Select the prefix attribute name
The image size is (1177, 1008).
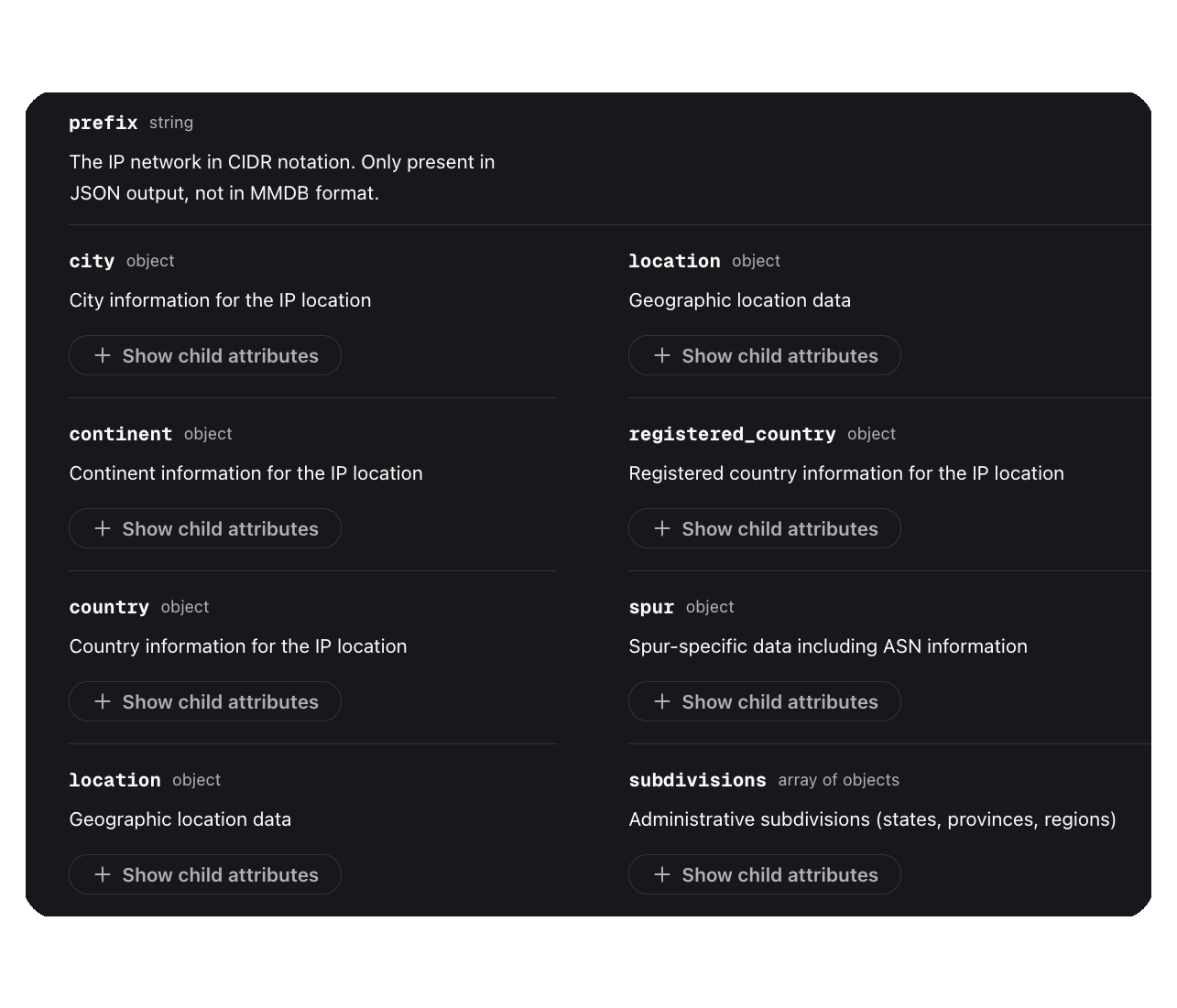click(104, 123)
